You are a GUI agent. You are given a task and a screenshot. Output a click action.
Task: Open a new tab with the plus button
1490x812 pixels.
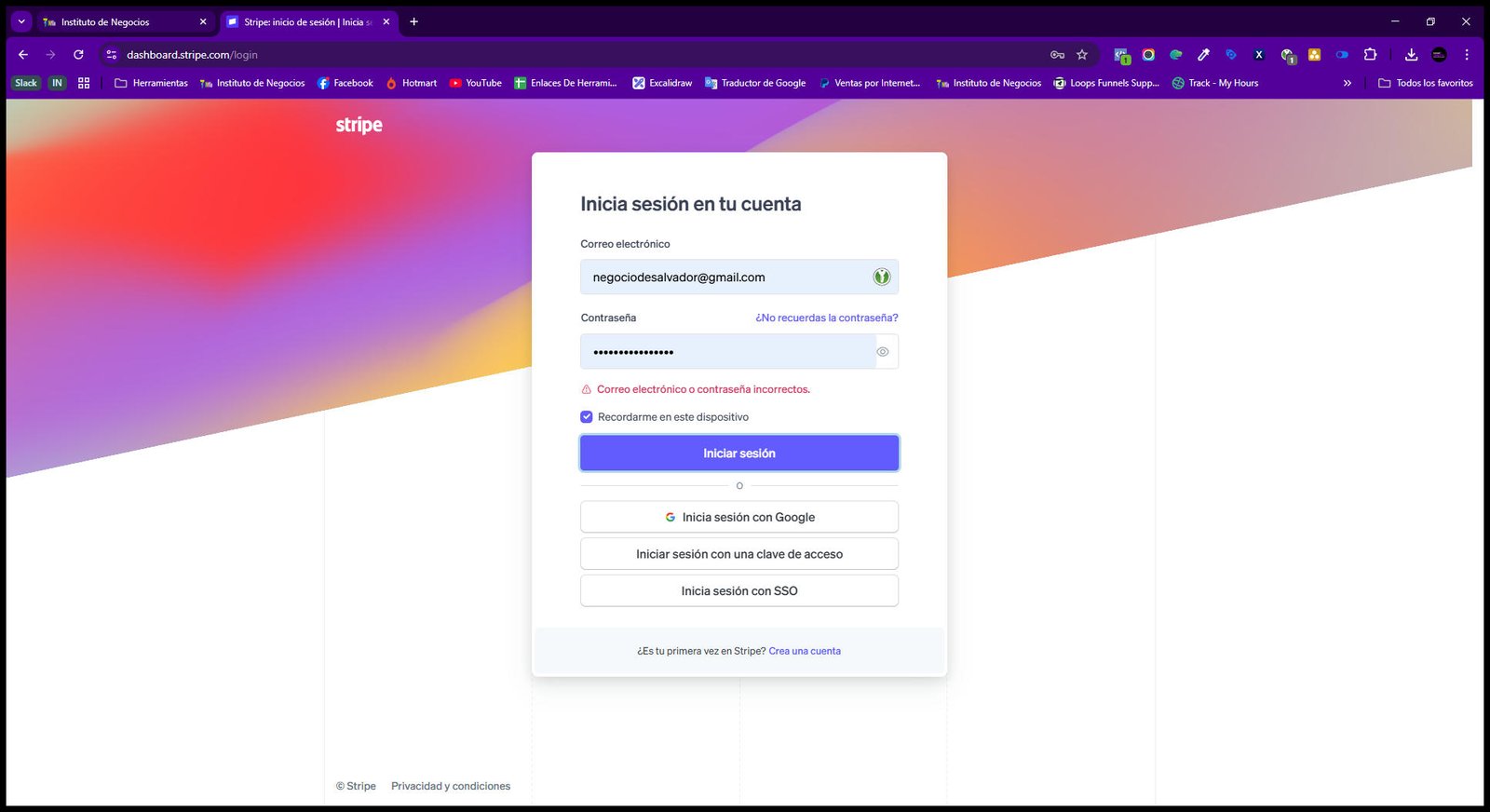414,21
